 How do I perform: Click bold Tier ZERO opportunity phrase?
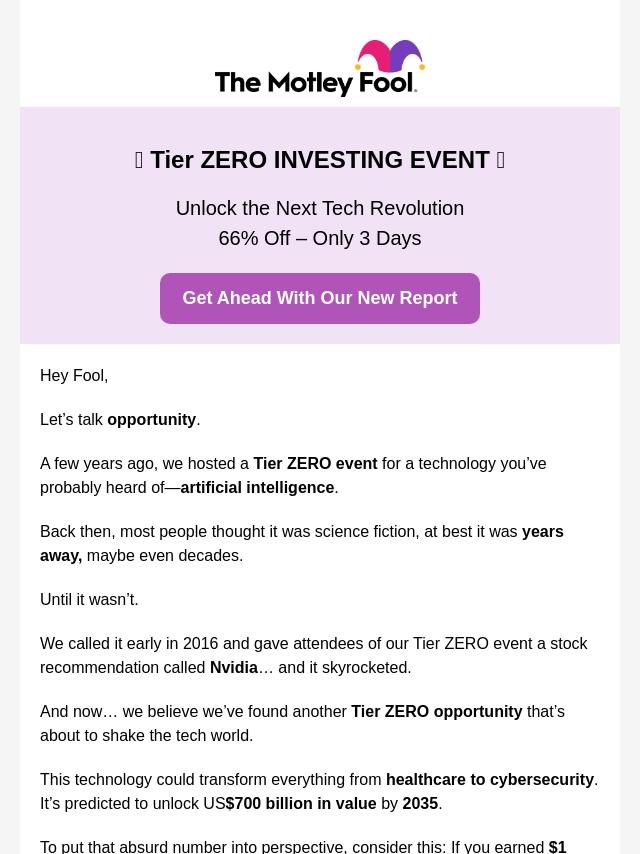pos(437,712)
